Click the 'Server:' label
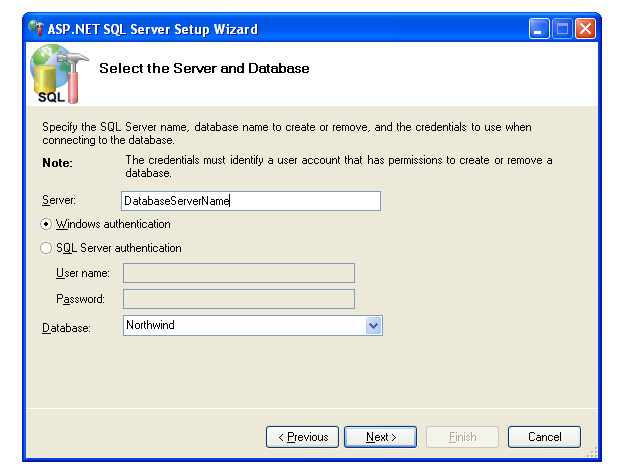This screenshot has width=620, height=473. coord(59,201)
